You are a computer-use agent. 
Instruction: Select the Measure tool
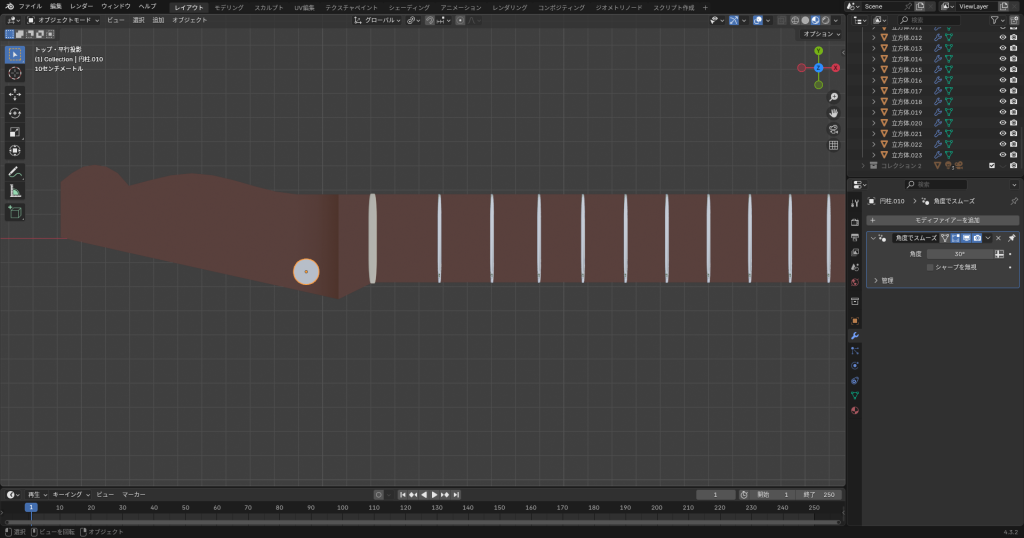point(15,190)
